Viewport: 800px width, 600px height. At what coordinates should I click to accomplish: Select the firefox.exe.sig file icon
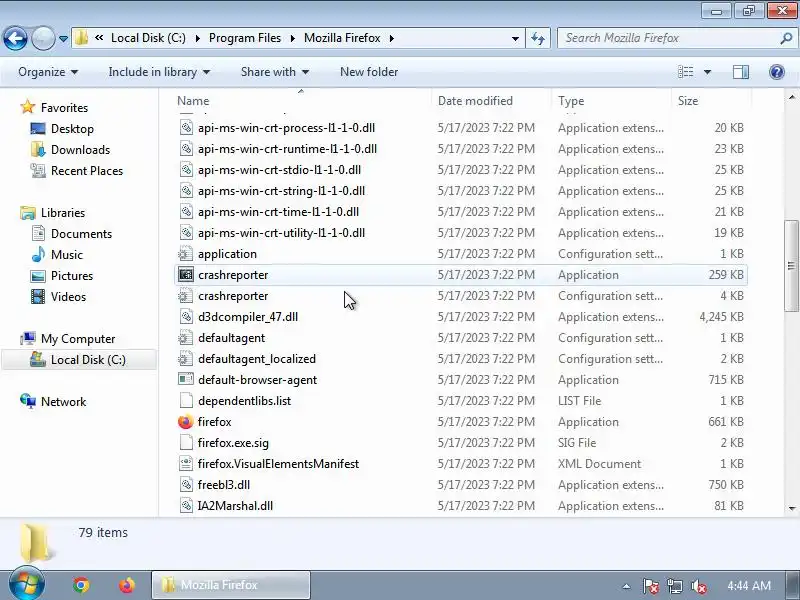point(186,443)
